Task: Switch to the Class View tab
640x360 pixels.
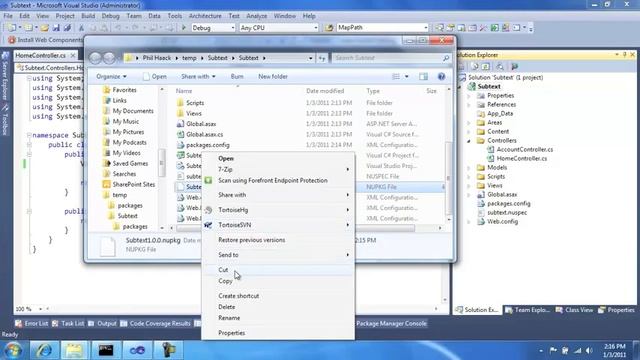Action: 574,310
